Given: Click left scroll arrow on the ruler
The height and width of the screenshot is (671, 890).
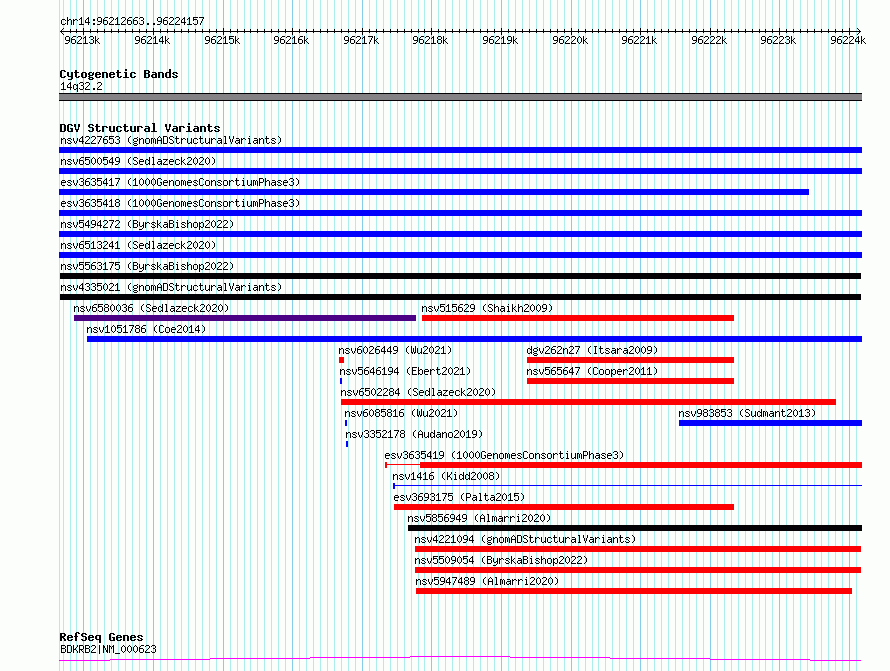Looking at the screenshot, I should (62, 31).
